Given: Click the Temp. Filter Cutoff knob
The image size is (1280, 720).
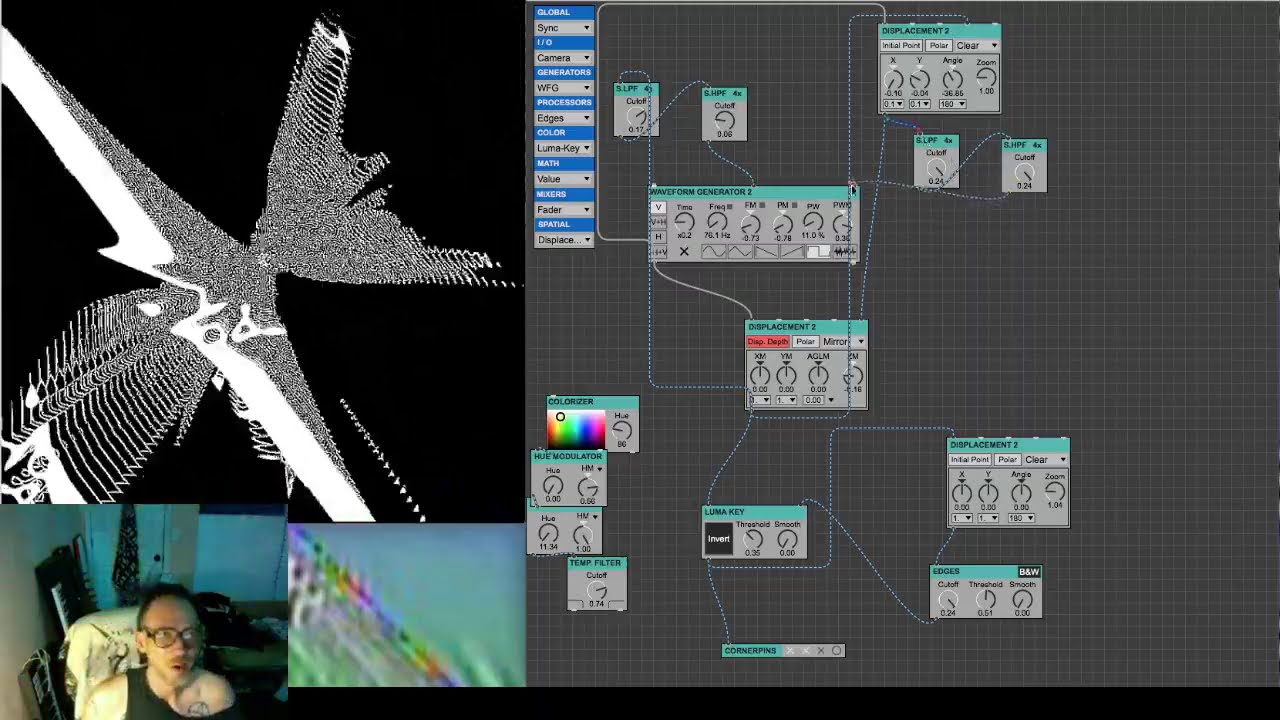Looking at the screenshot, I should coord(597,591).
